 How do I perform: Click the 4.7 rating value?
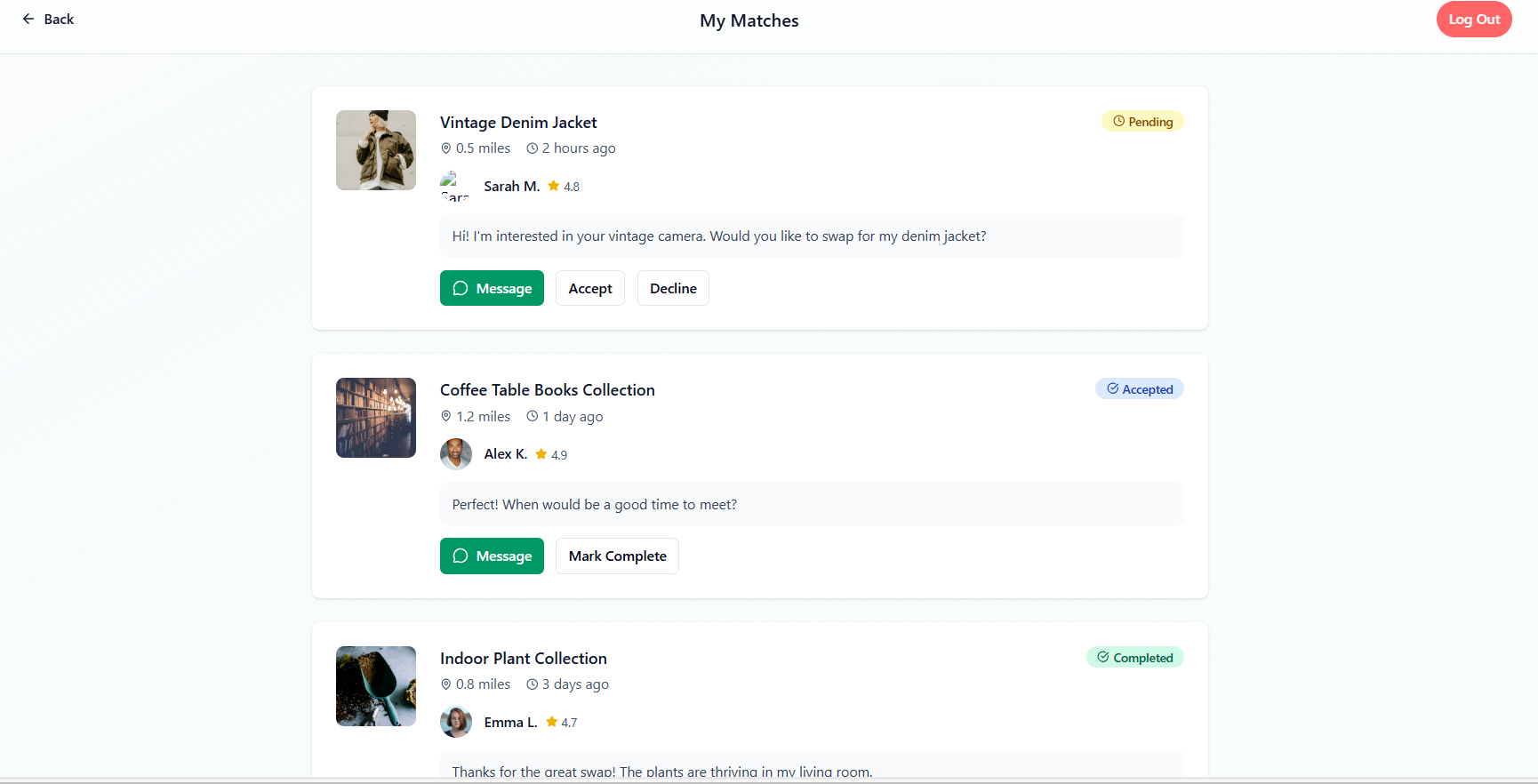569,723
